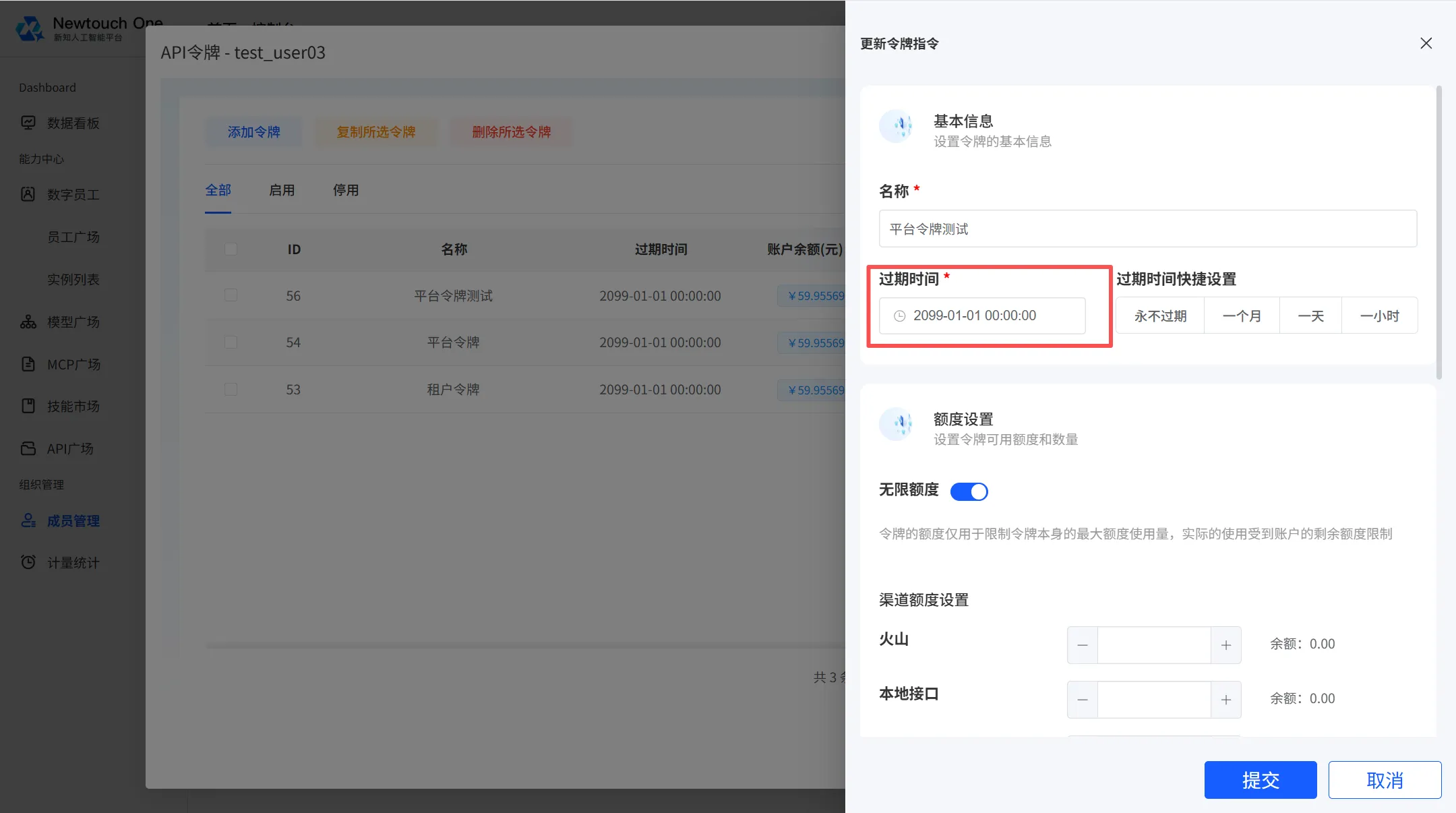The height and width of the screenshot is (813, 1456).
Task: Click the 成员管理 sidebar icon
Action: [28, 520]
